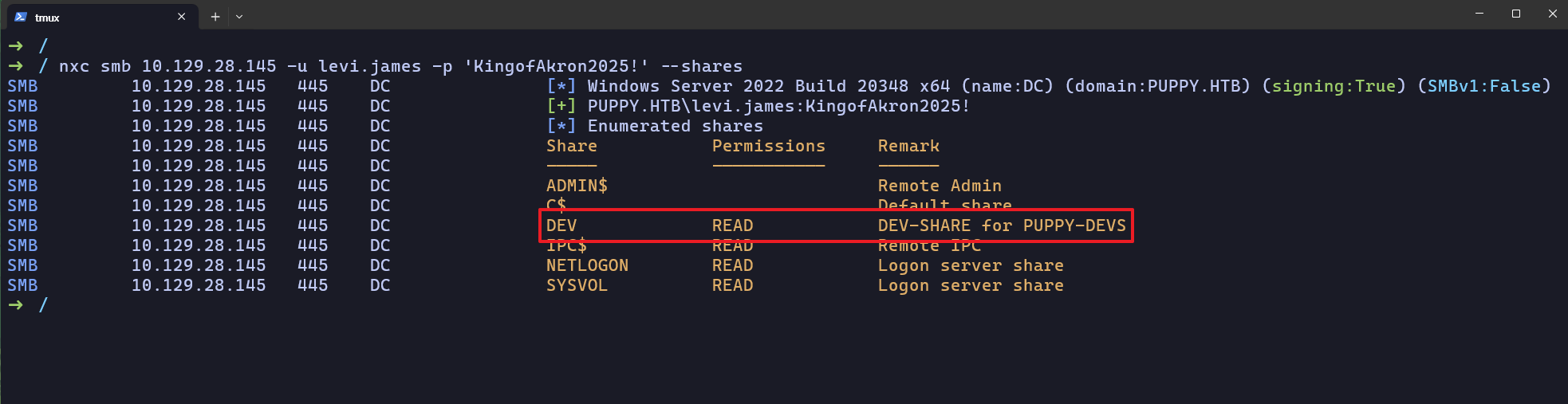
Task: Minimize the terminal window
Action: click(x=1479, y=14)
